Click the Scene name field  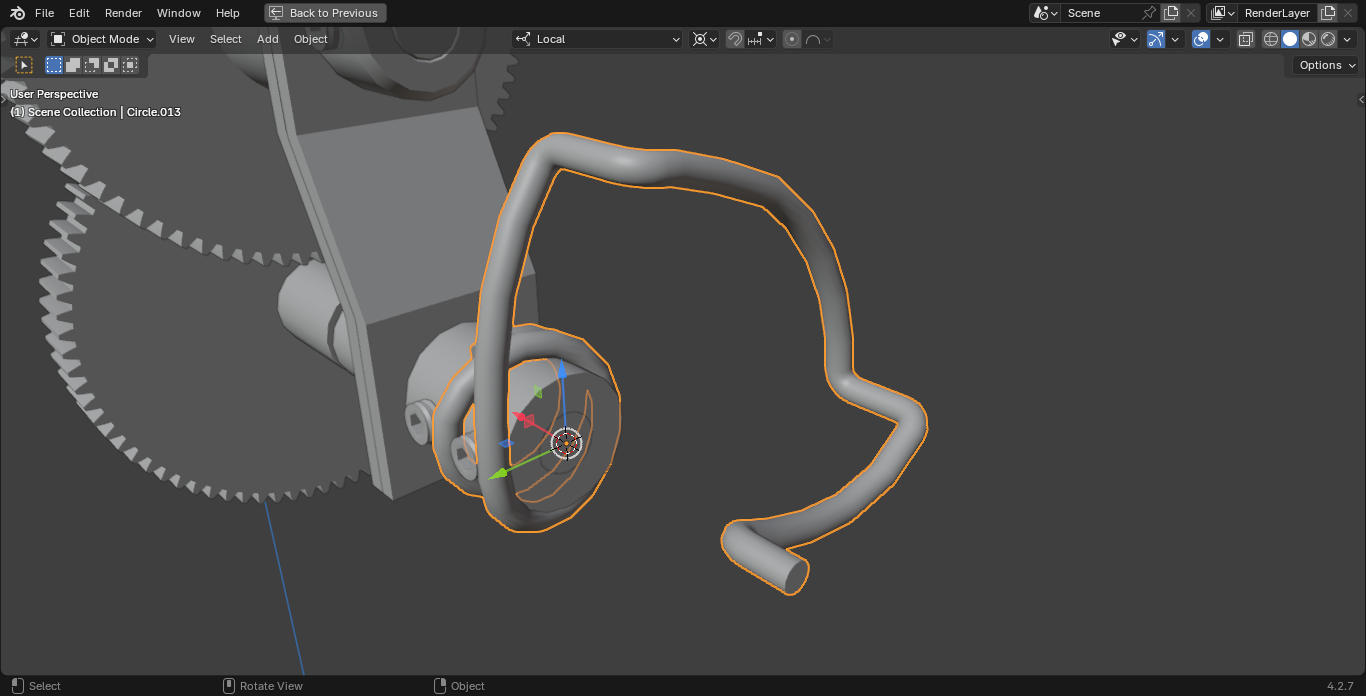point(1099,13)
